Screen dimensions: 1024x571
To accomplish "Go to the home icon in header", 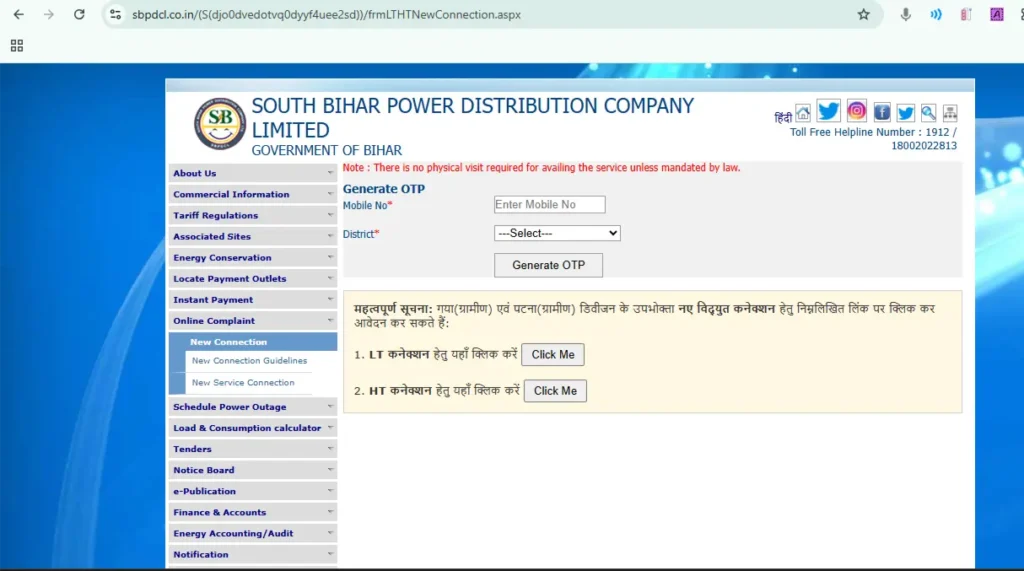I will coord(803,112).
